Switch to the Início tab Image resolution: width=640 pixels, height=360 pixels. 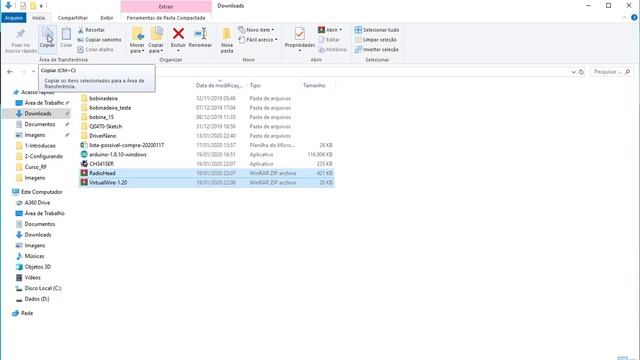coord(39,18)
